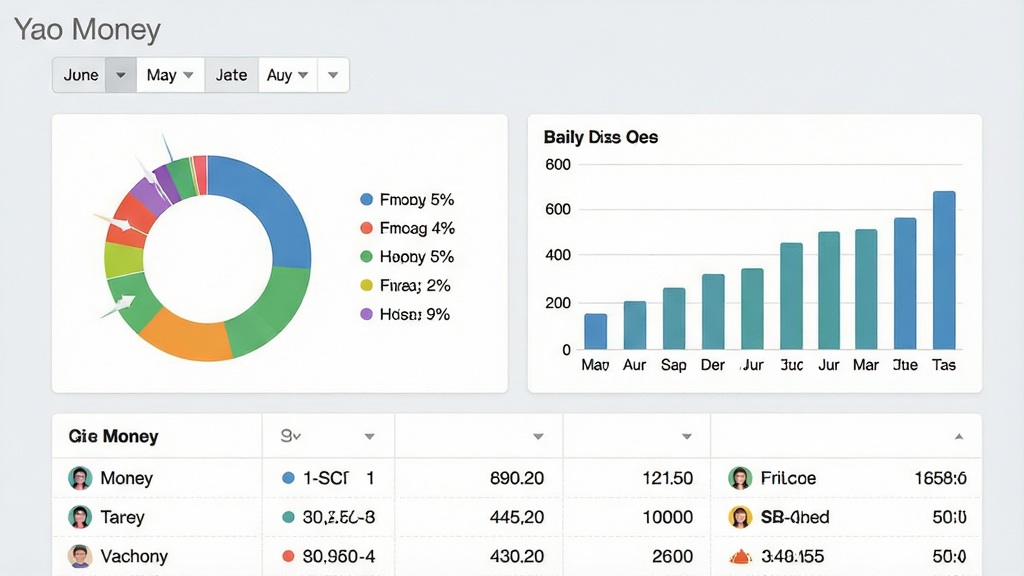
Task: Click the Hosa 9% purple legend swatch
Action: [x=366, y=314]
